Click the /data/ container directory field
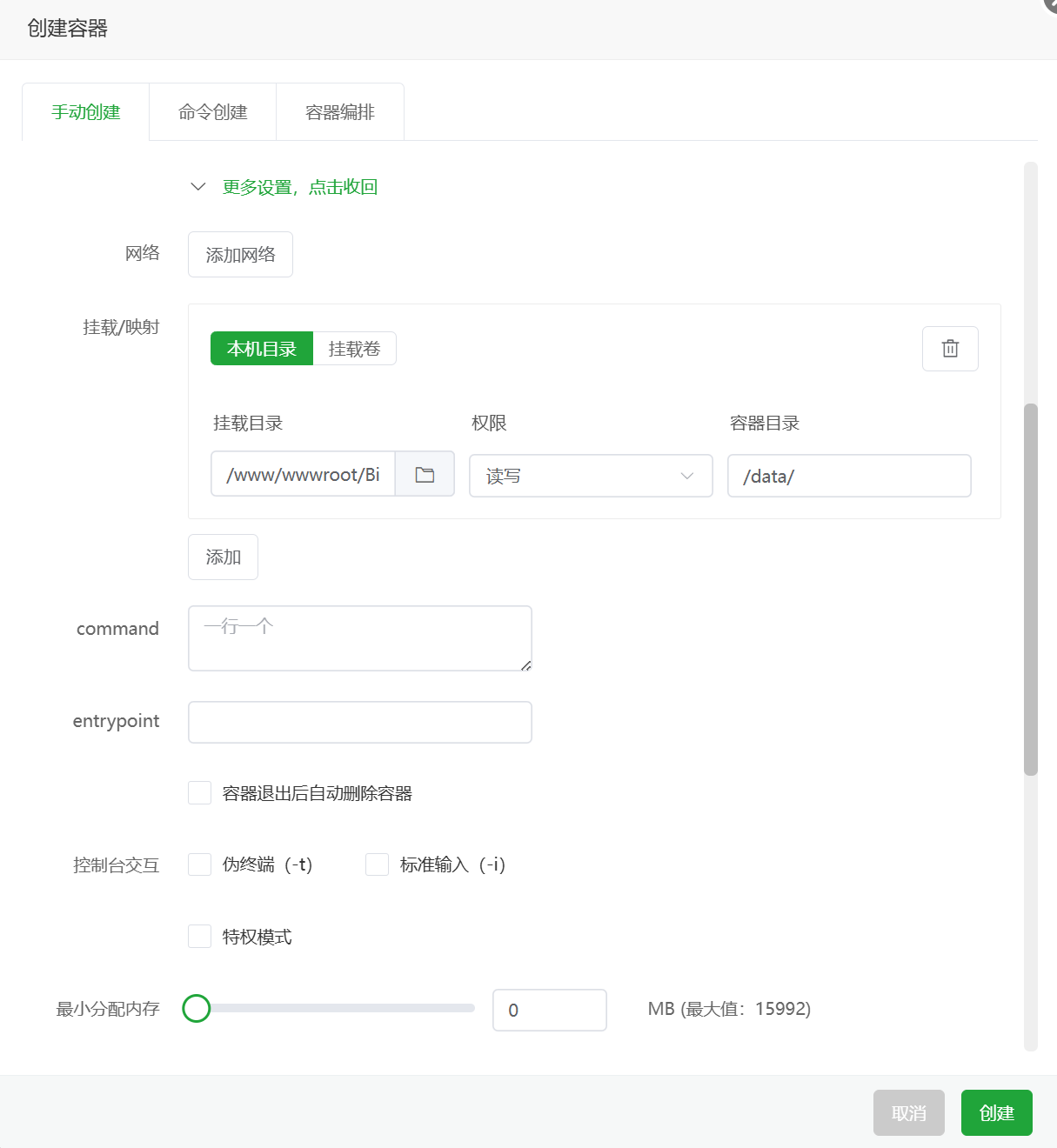Image resolution: width=1057 pixels, height=1148 pixels. (x=849, y=476)
